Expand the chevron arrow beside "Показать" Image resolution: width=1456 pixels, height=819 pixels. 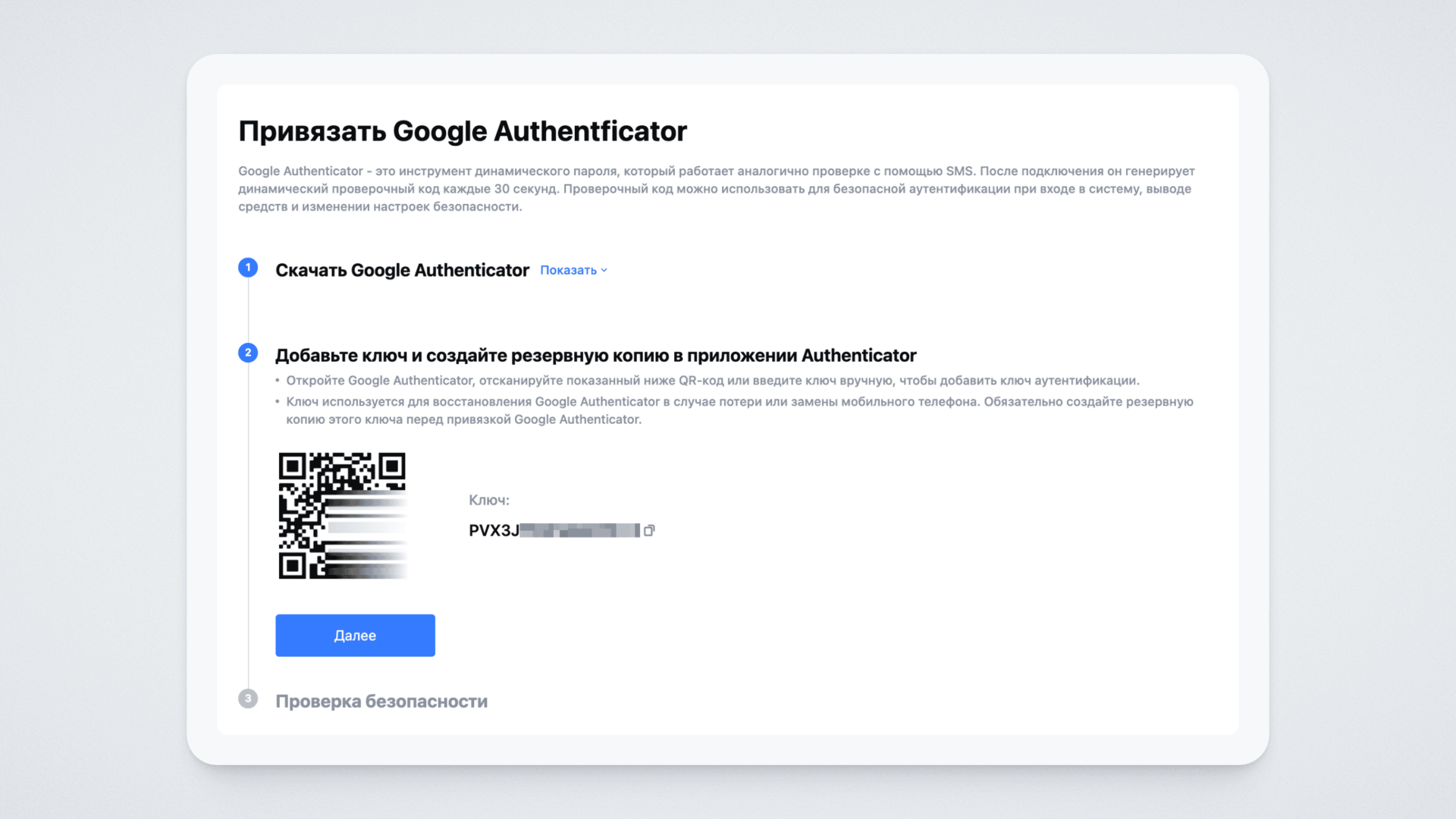604,271
